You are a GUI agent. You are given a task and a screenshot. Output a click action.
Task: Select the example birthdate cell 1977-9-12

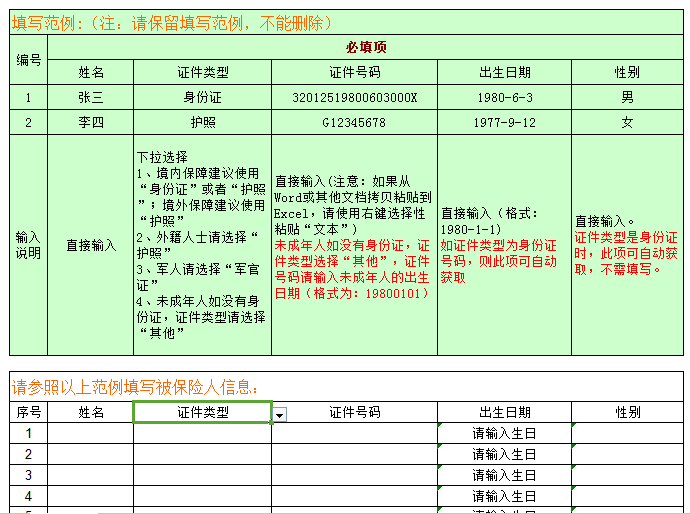coord(504,123)
